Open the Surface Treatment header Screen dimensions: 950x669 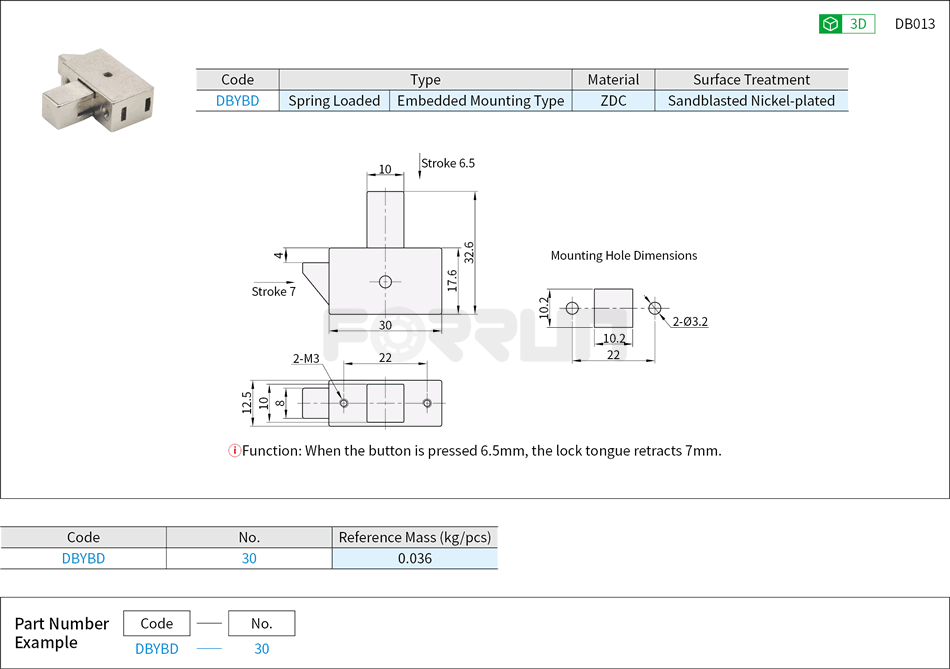752,79
